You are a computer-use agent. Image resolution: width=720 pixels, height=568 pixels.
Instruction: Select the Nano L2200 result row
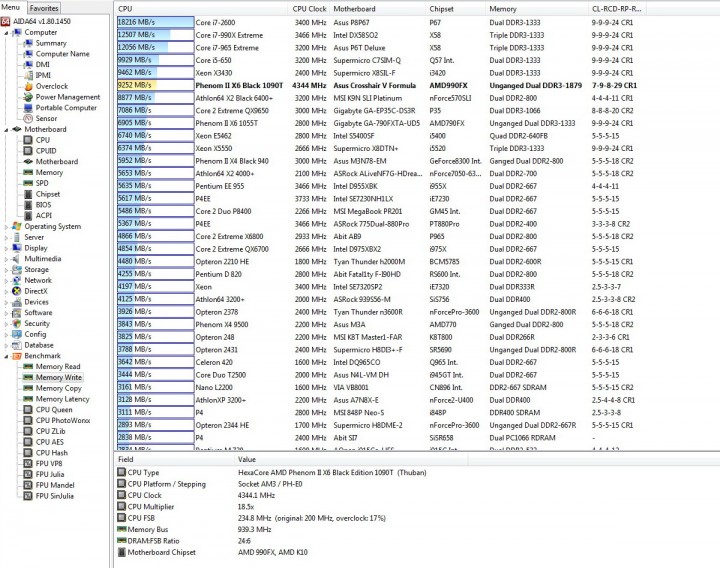click(x=380, y=387)
